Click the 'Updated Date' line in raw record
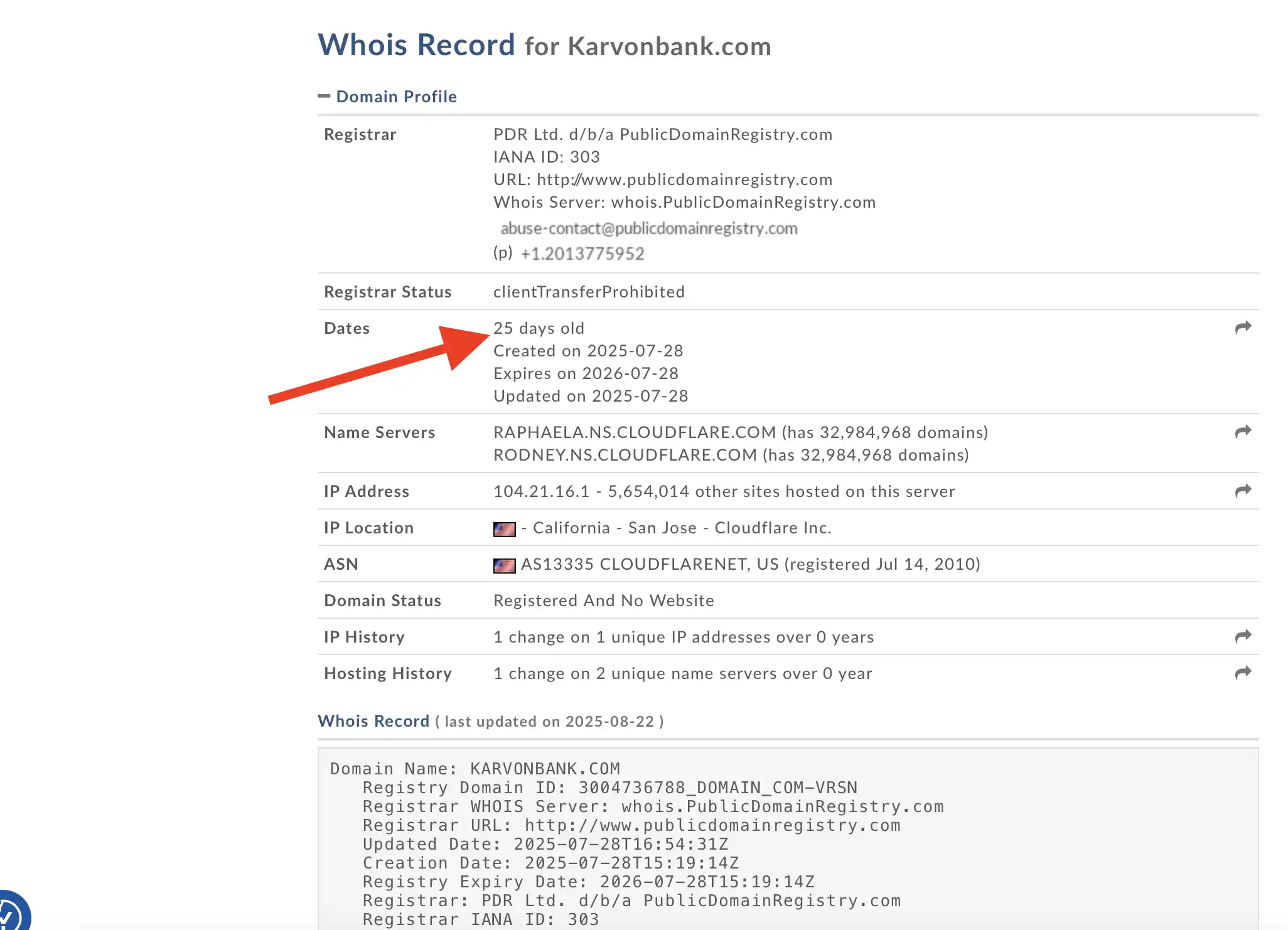The width and height of the screenshot is (1288, 930). 545,844
